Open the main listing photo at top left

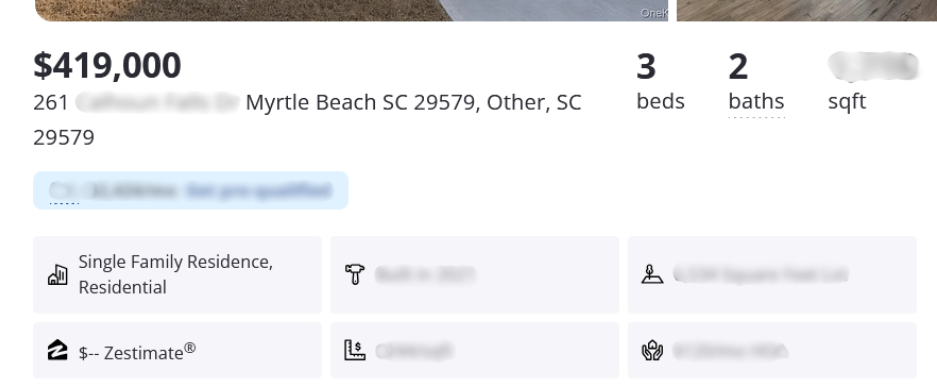[x=351, y=10]
